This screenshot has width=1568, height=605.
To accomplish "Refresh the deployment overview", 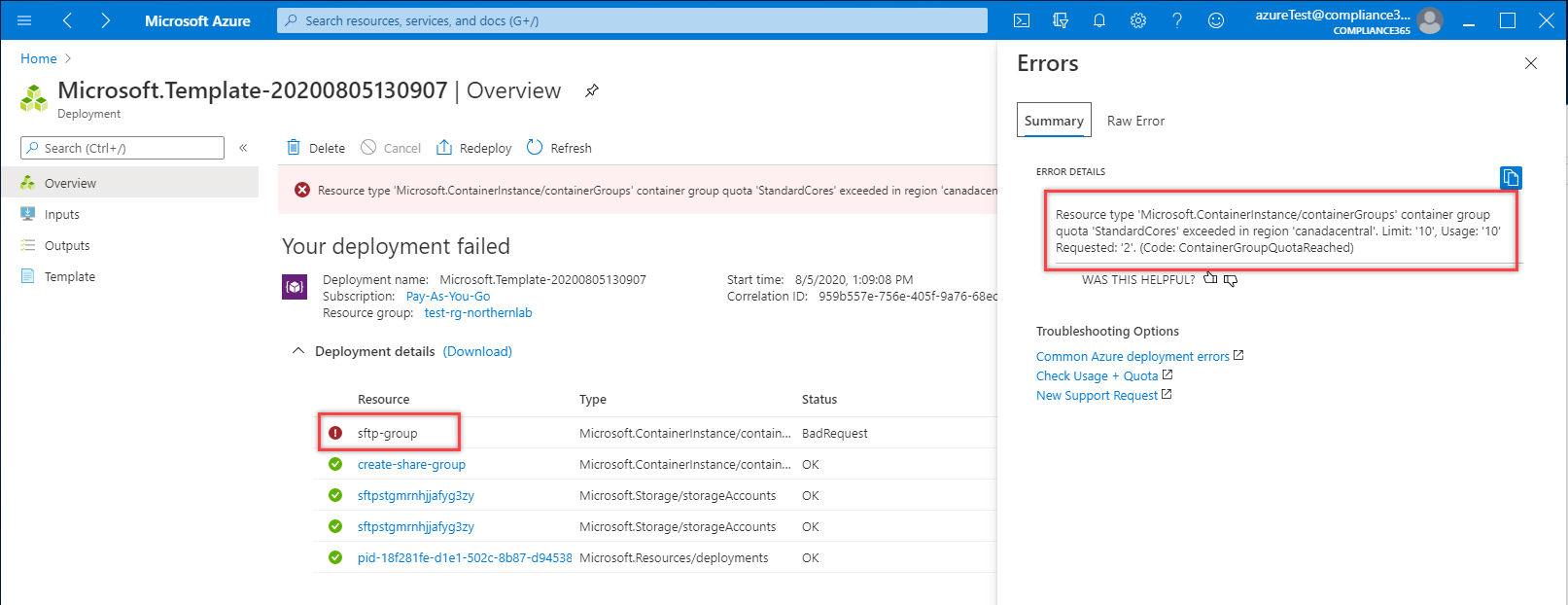I will coord(559,148).
